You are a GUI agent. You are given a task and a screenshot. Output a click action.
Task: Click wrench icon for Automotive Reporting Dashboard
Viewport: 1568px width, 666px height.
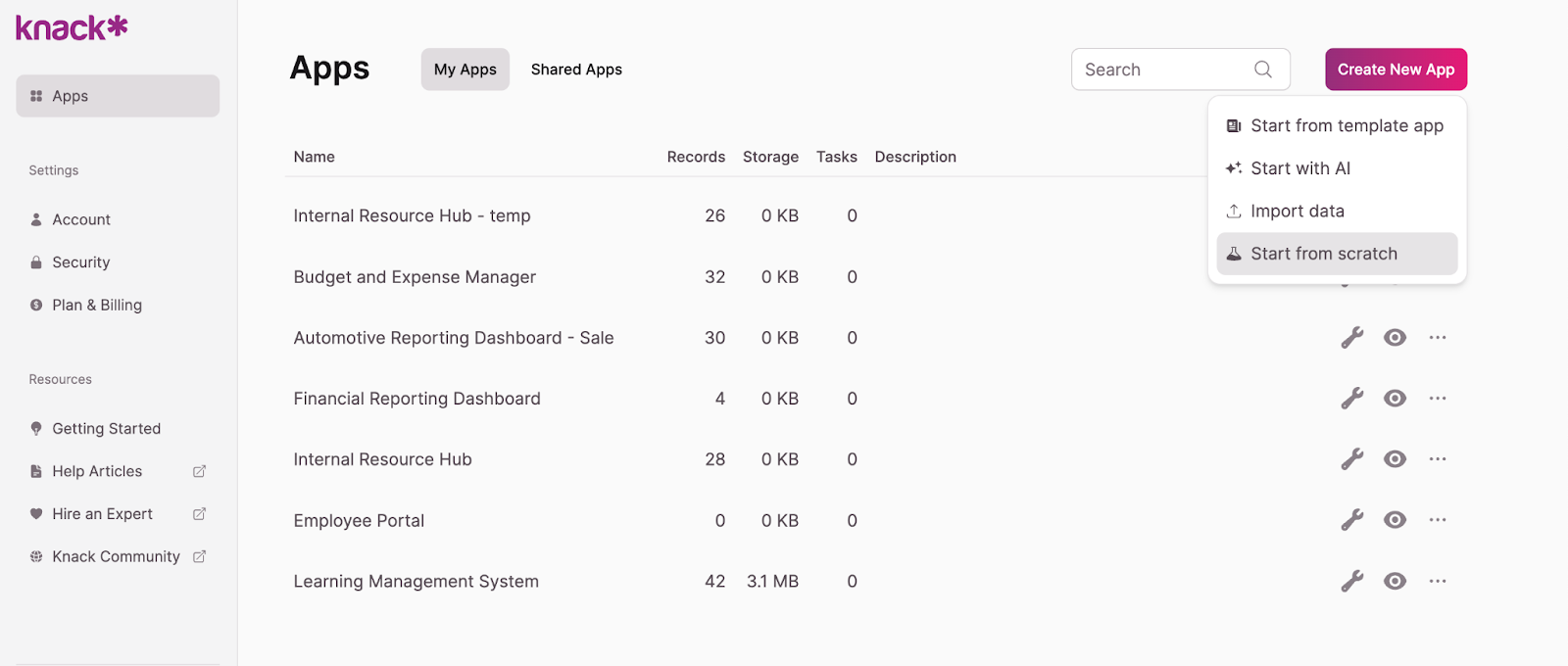tap(1352, 338)
